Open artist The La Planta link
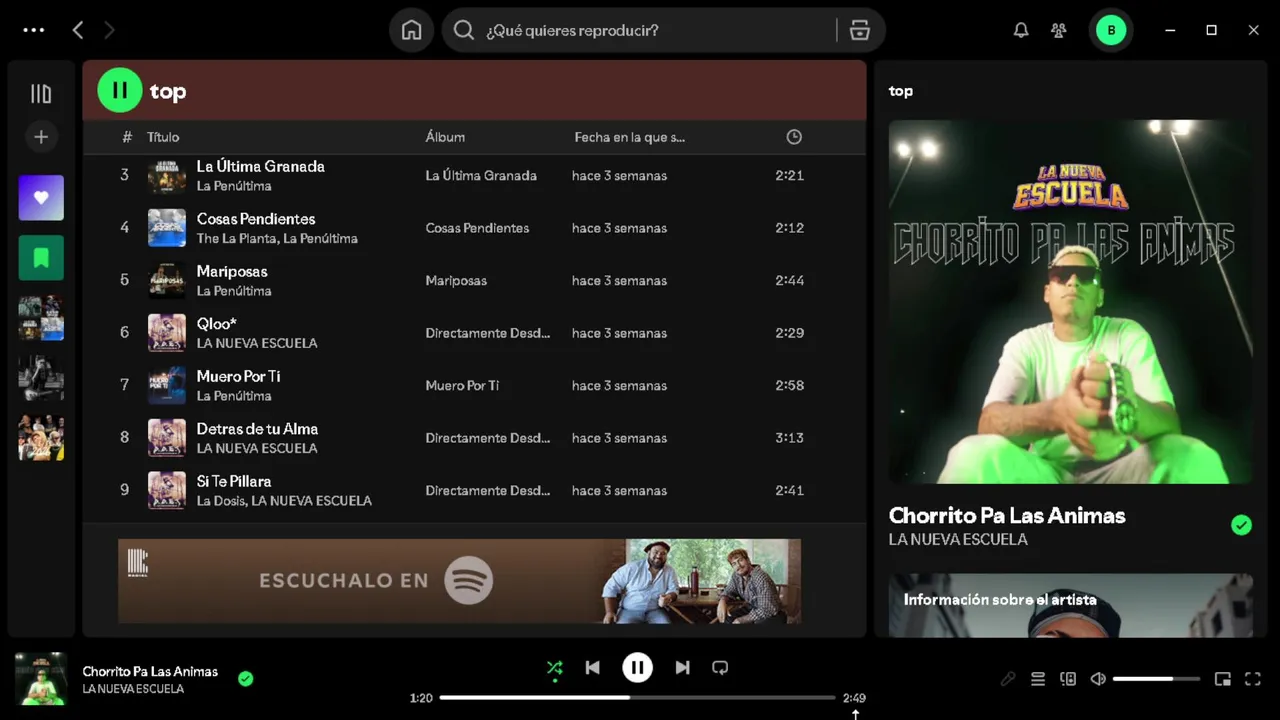 click(236, 238)
